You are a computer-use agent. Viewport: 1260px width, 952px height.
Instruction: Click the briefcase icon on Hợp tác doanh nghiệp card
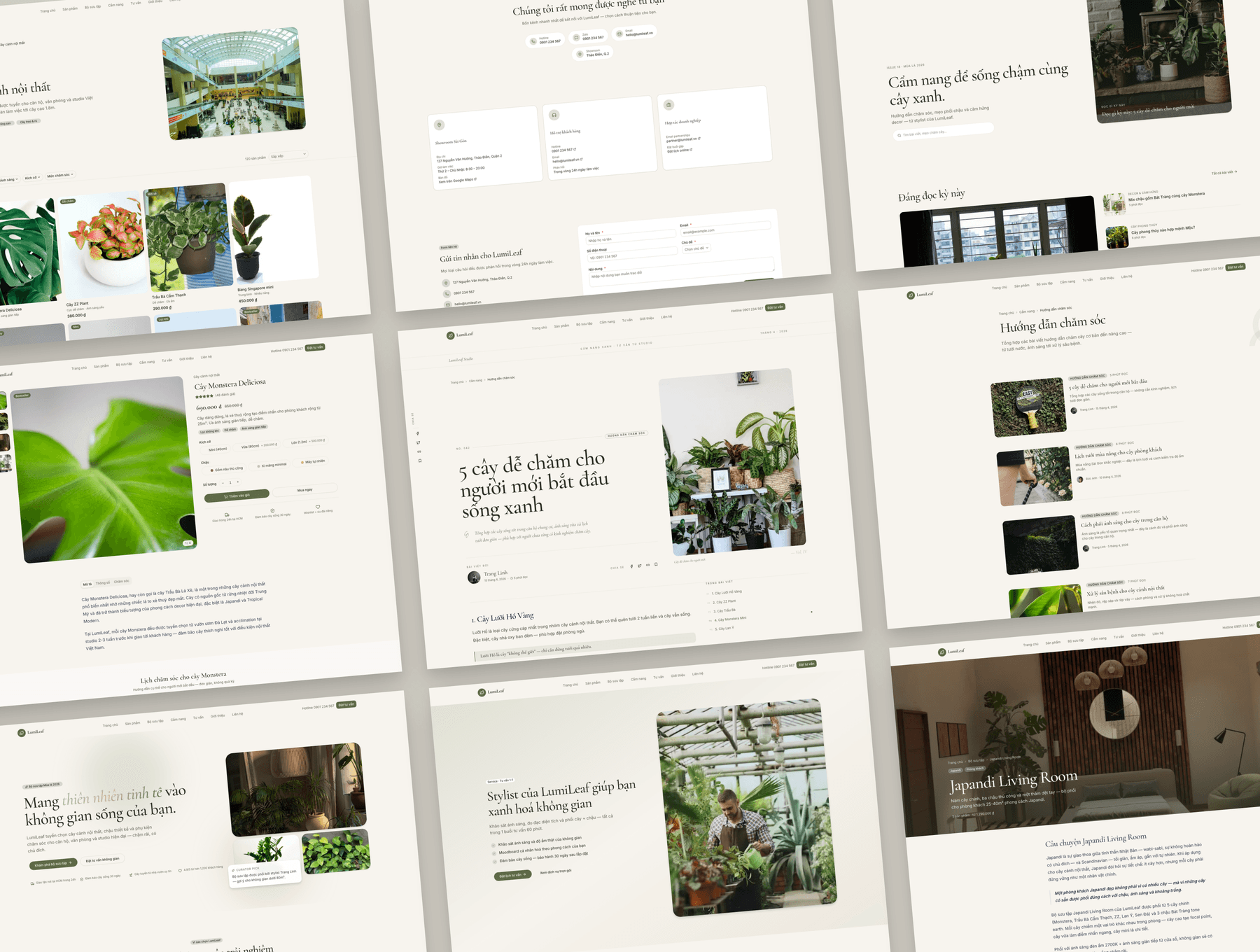pyautogui.click(x=669, y=105)
